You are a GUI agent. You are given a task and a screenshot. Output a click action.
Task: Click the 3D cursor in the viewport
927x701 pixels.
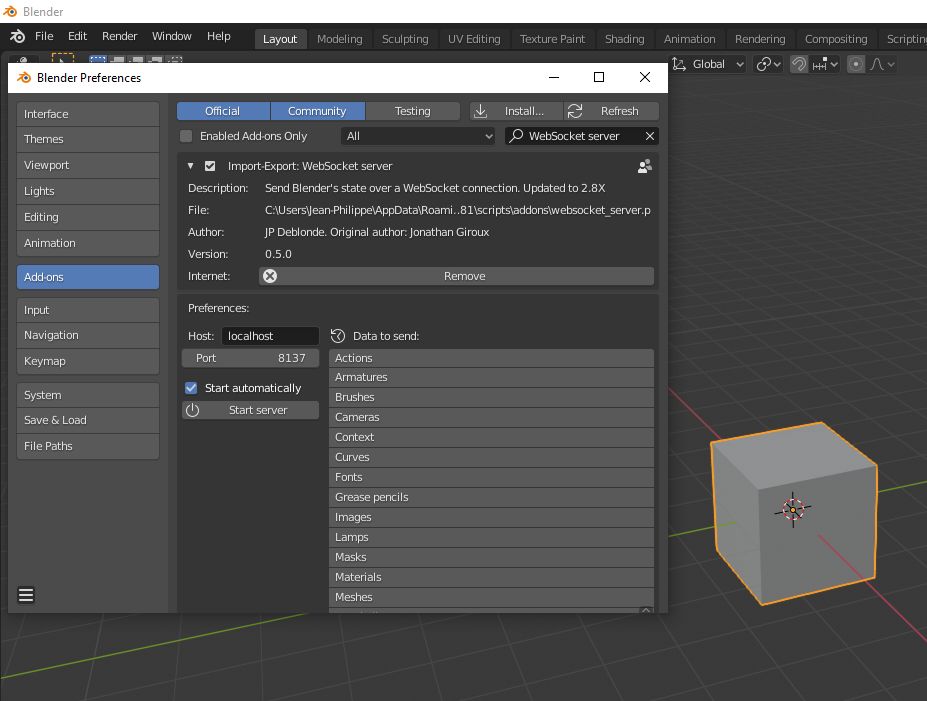[793, 509]
